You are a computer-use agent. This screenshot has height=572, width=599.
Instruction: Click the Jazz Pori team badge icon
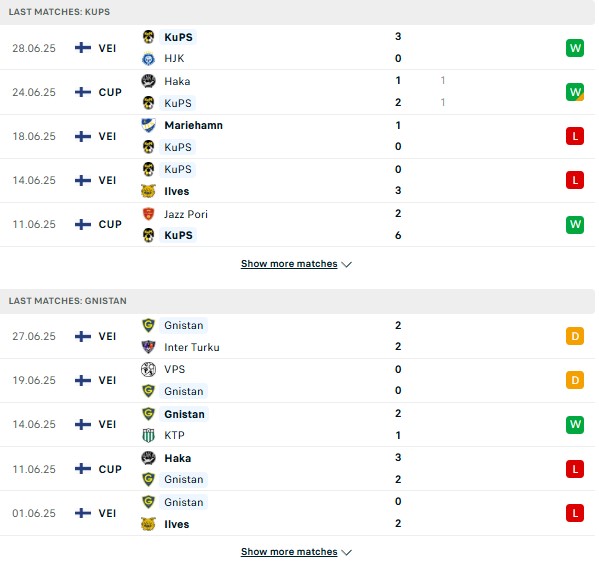148,214
